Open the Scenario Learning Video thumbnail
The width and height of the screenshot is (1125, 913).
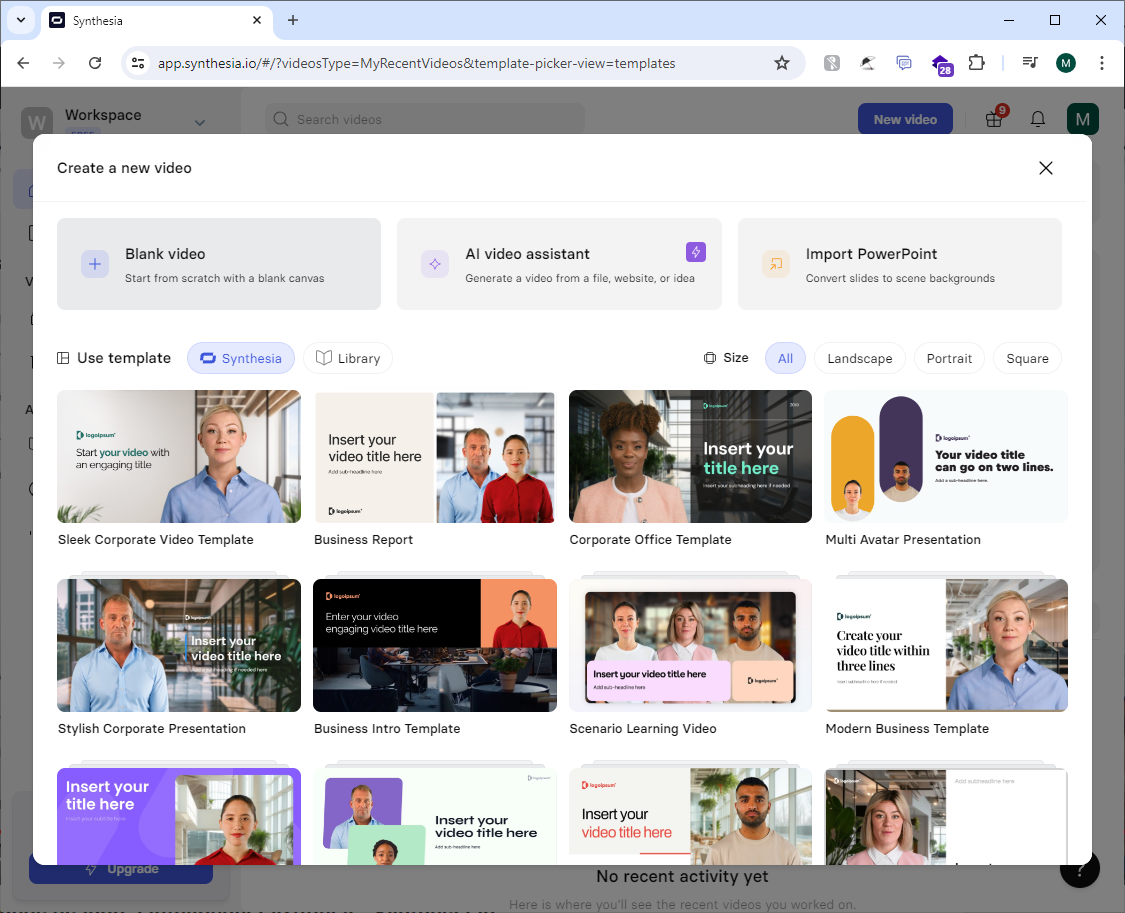click(x=690, y=645)
